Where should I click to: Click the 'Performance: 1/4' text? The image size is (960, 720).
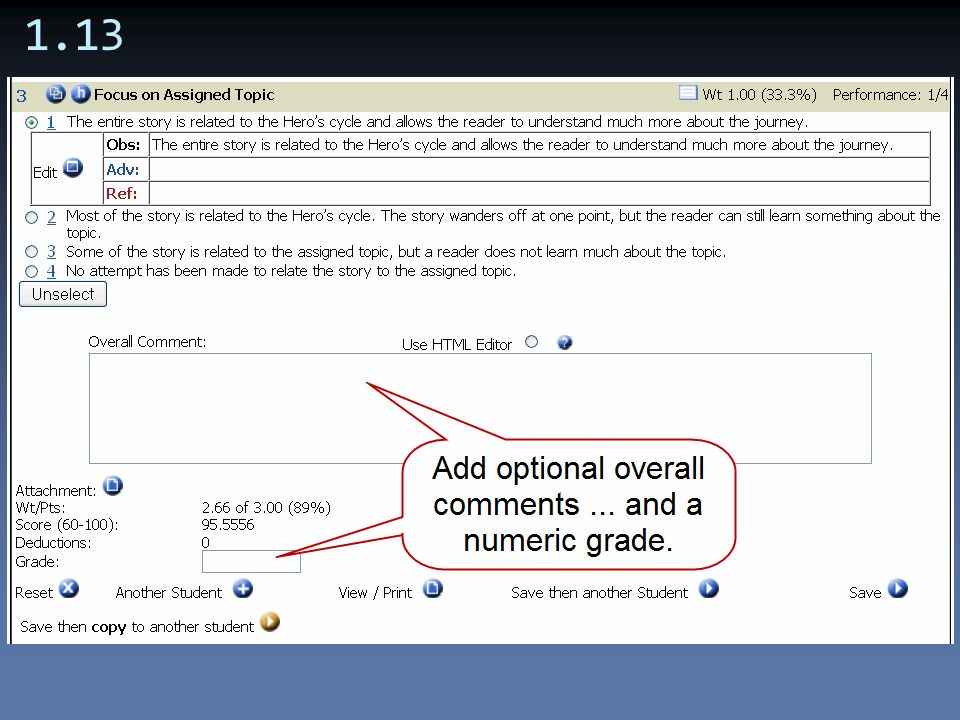[890, 94]
